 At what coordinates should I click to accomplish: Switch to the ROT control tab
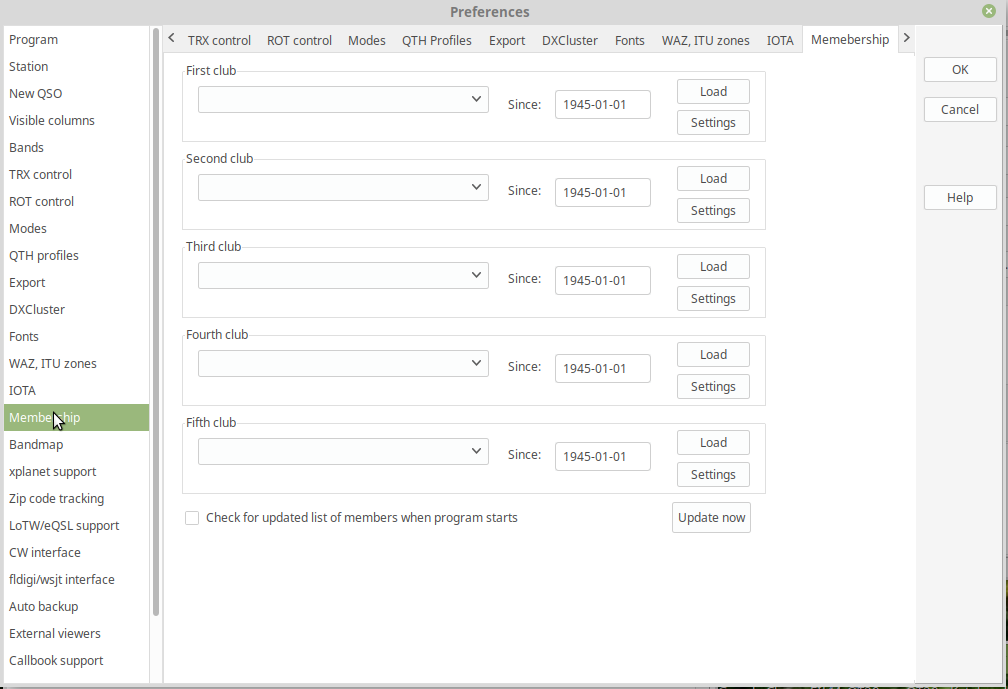pos(299,40)
